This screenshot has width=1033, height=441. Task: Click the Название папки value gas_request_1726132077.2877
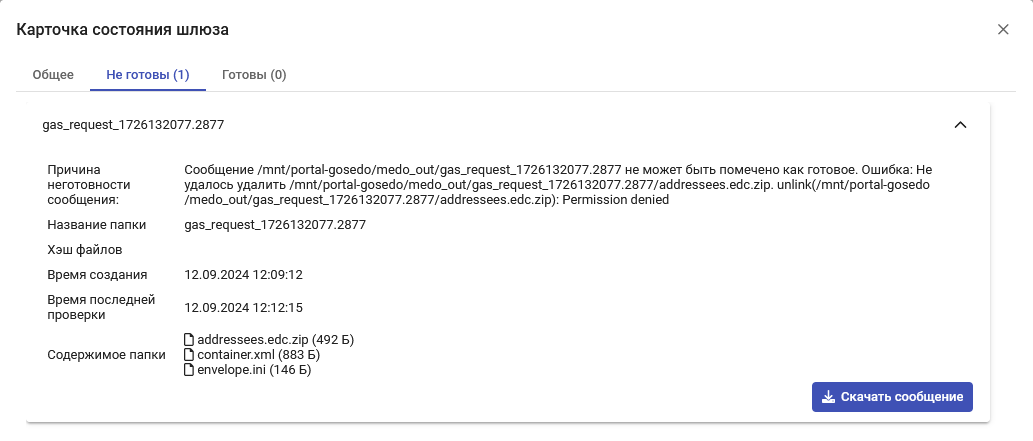pos(275,225)
